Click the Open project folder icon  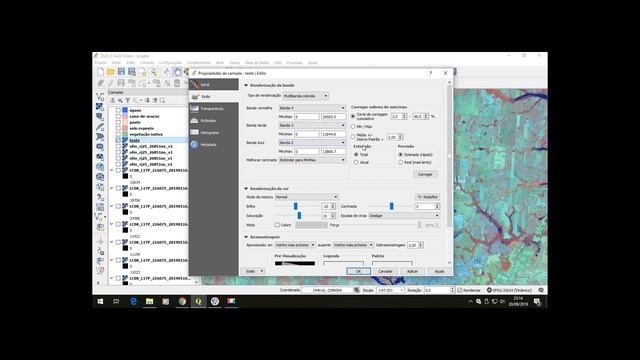coord(111,72)
